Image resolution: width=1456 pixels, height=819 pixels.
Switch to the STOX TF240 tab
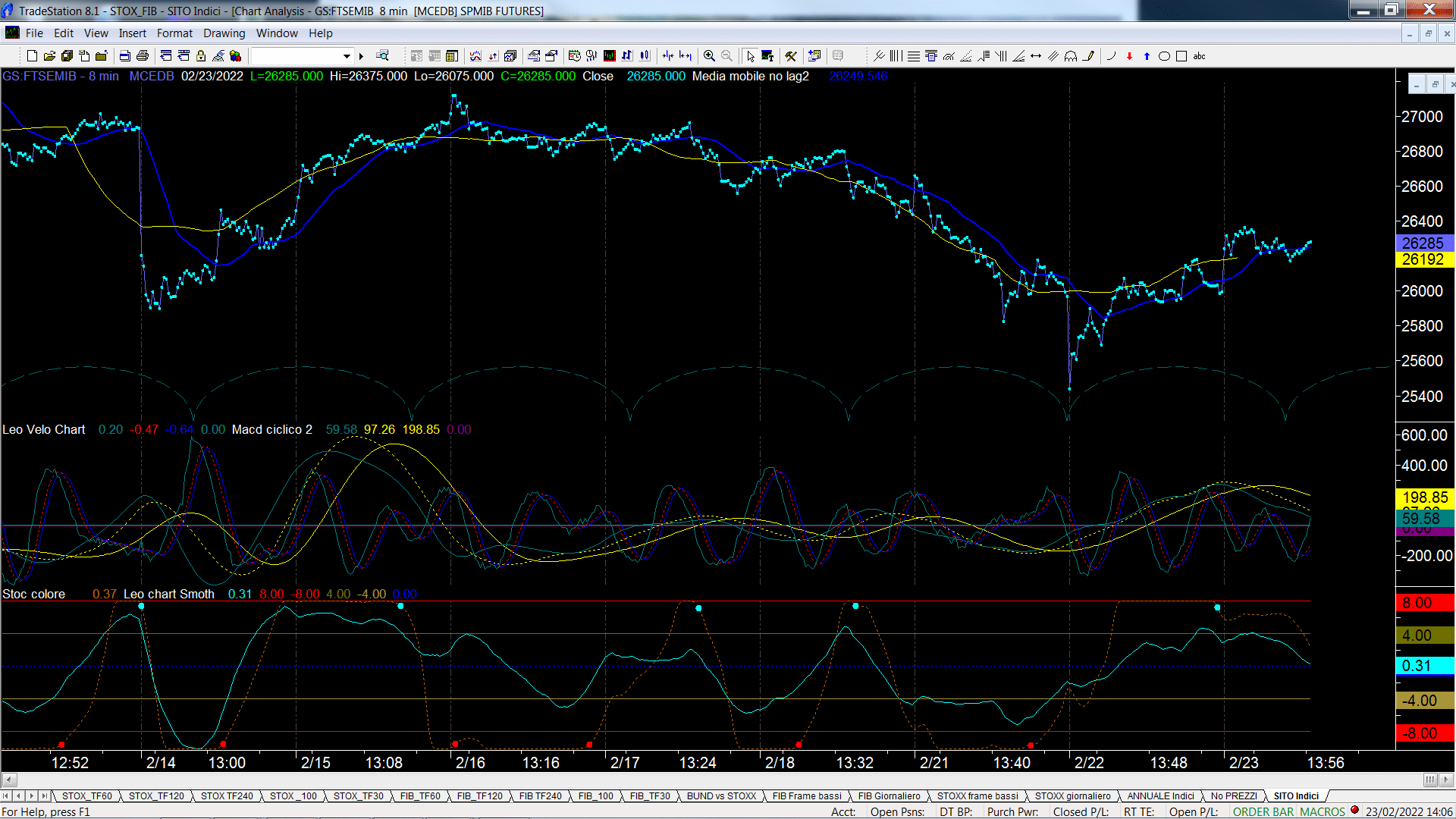coord(227,796)
